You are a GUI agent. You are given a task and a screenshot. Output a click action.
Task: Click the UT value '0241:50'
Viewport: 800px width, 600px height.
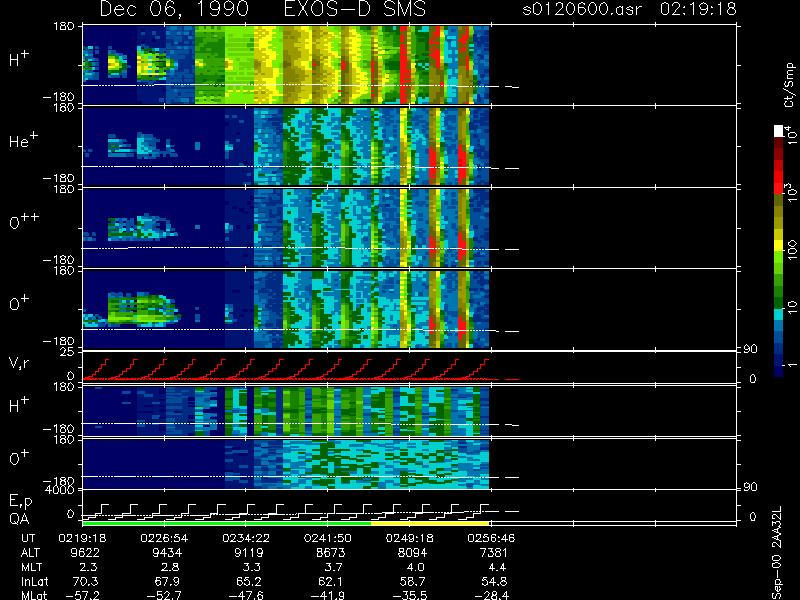point(328,538)
